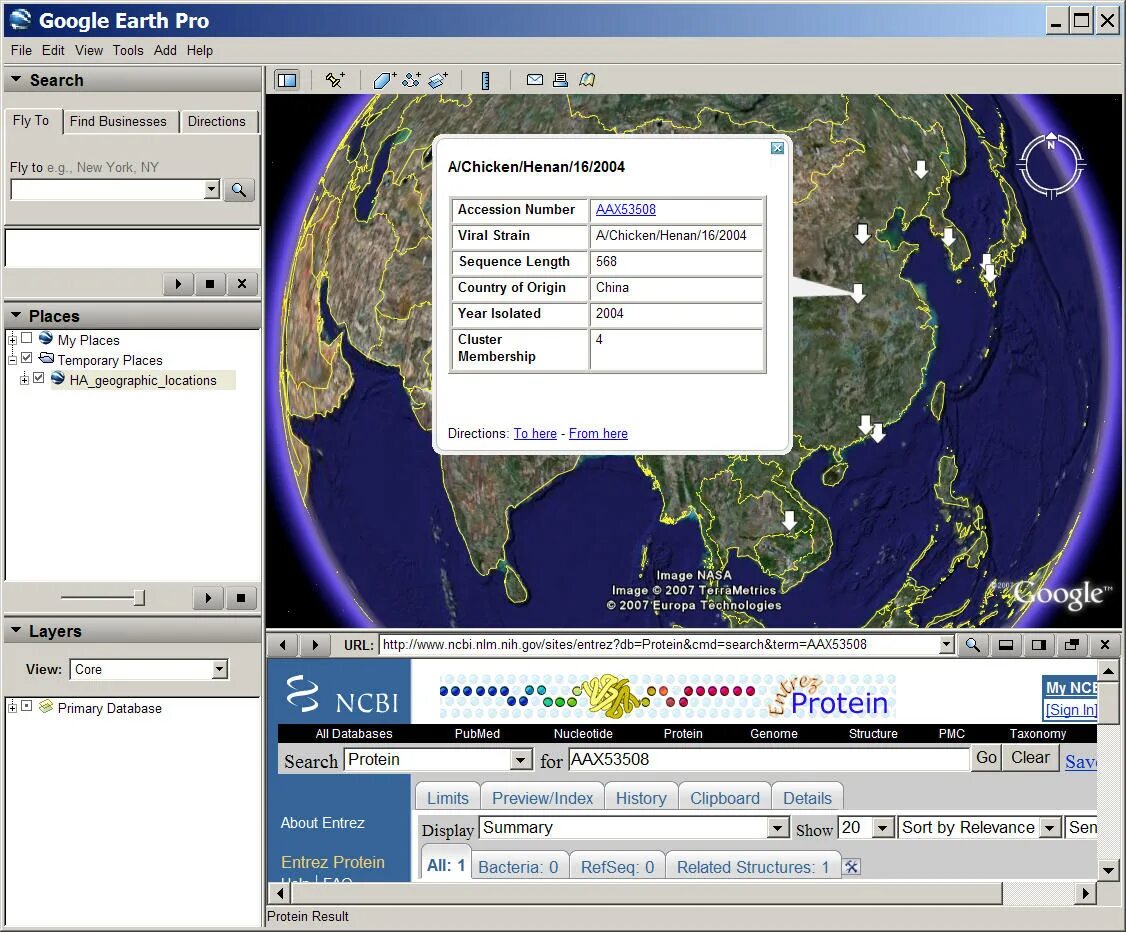1126x932 pixels.
Task: Toggle the My Places checkbox
Action: pyautogui.click(x=27, y=337)
